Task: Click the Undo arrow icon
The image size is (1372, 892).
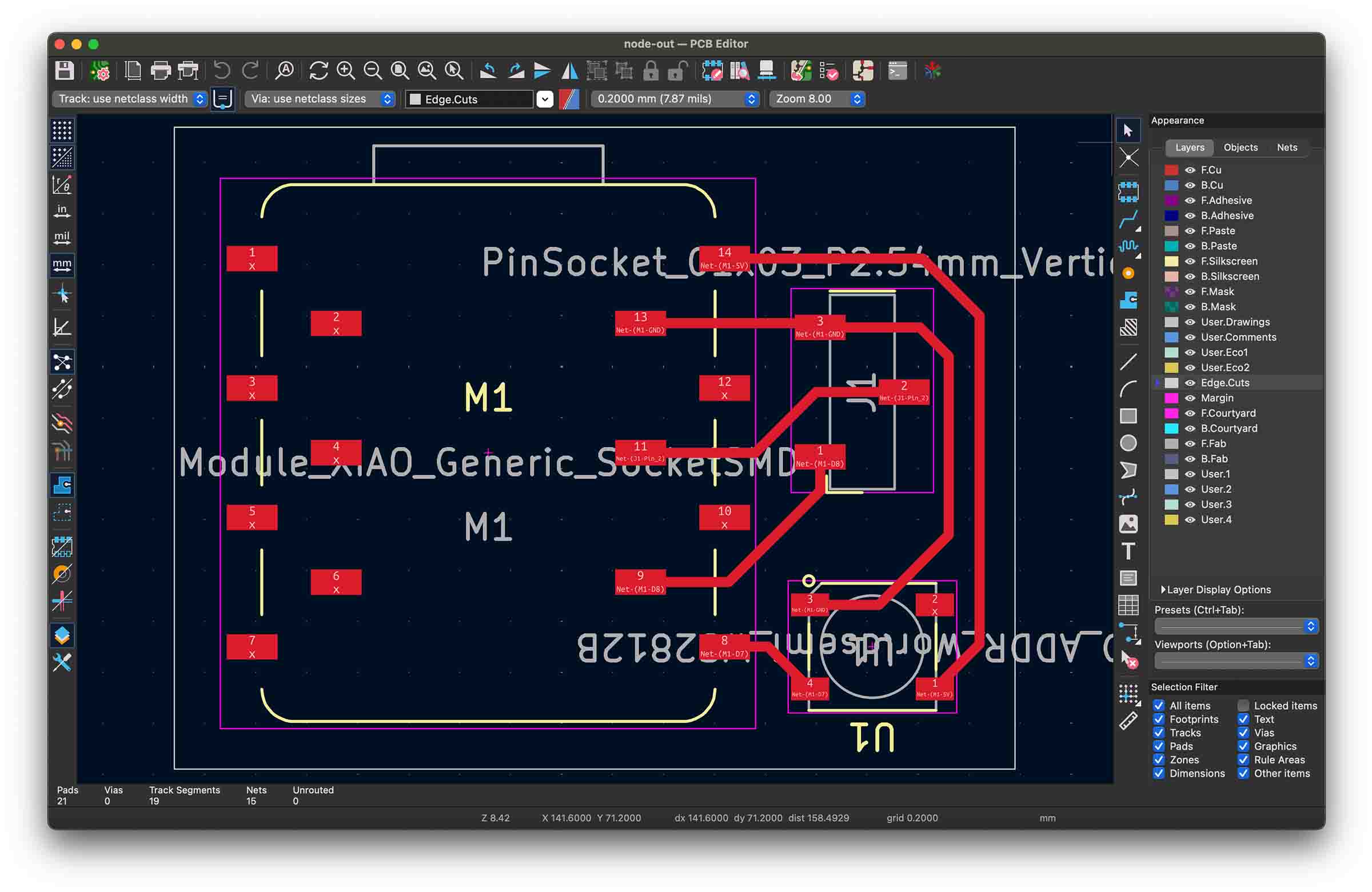Action: pos(222,71)
